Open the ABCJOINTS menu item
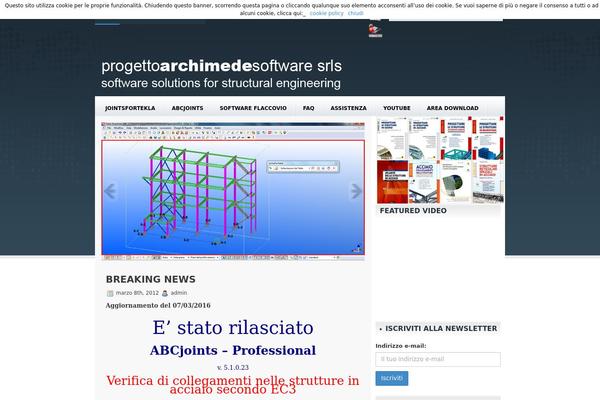600x400 pixels. (188, 108)
